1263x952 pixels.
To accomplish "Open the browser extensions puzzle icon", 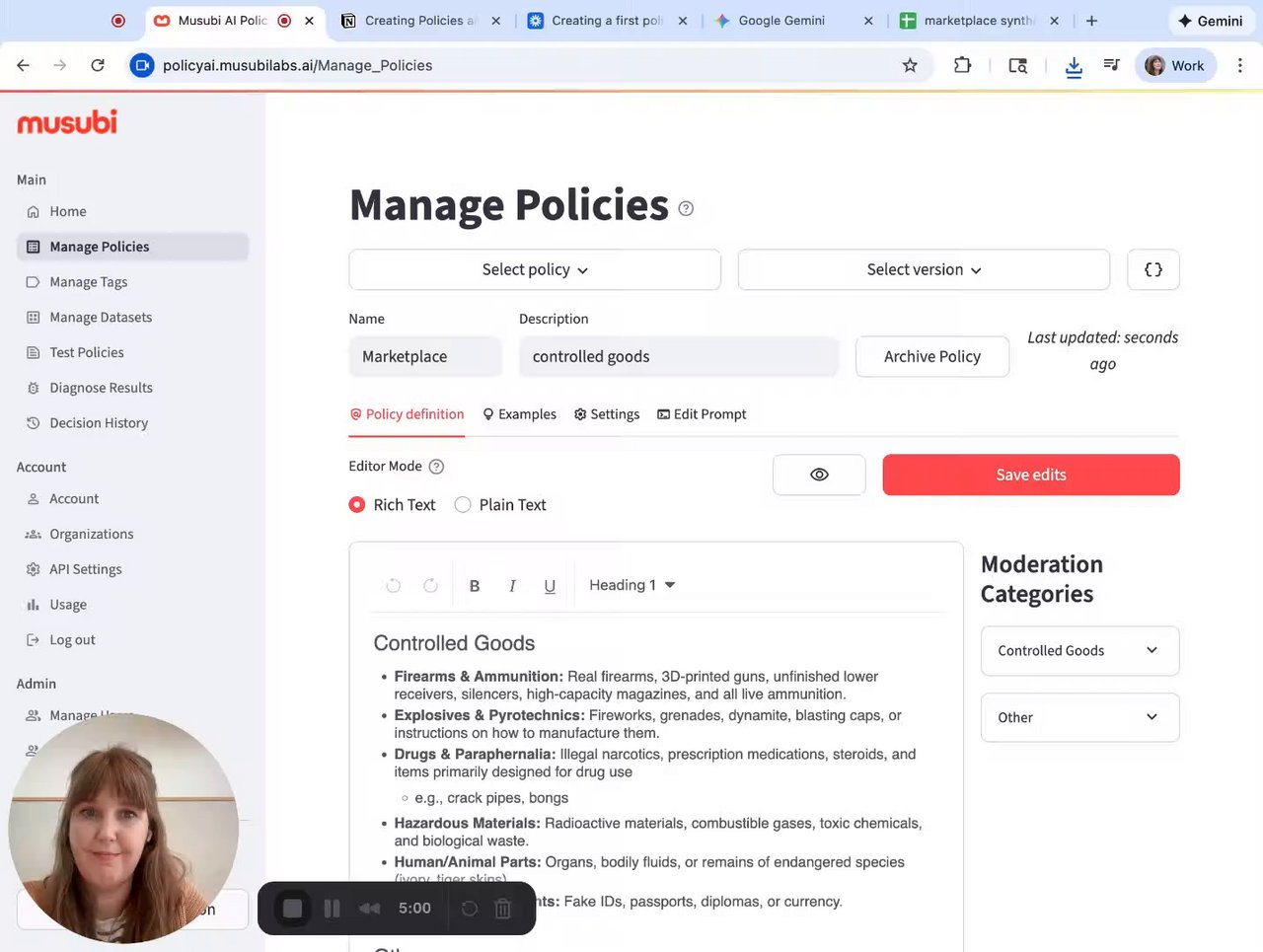I will pos(962,65).
